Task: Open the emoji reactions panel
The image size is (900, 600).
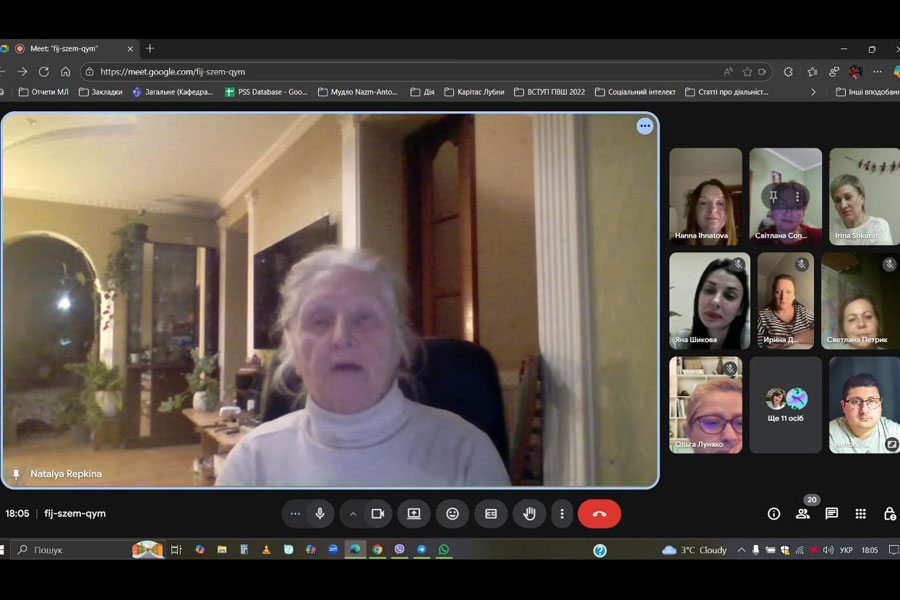Action: [x=452, y=514]
